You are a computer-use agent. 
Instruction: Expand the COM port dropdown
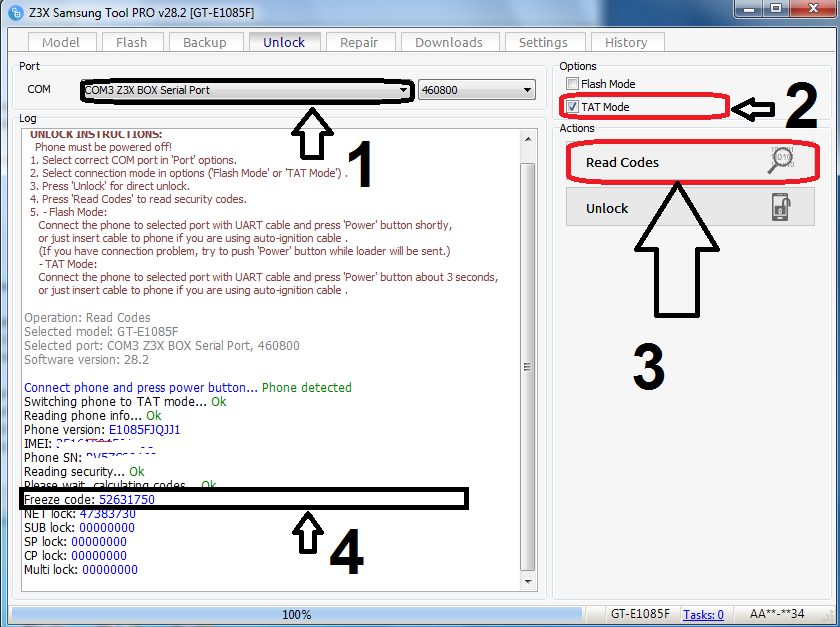click(247, 90)
